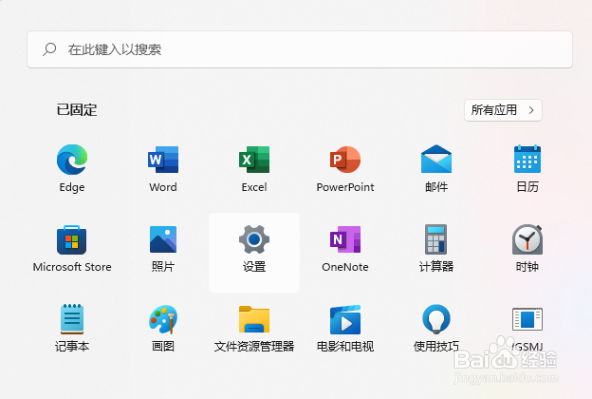Click the search box 在此键入以搜索
This screenshot has height=399, width=592.
tap(300, 49)
